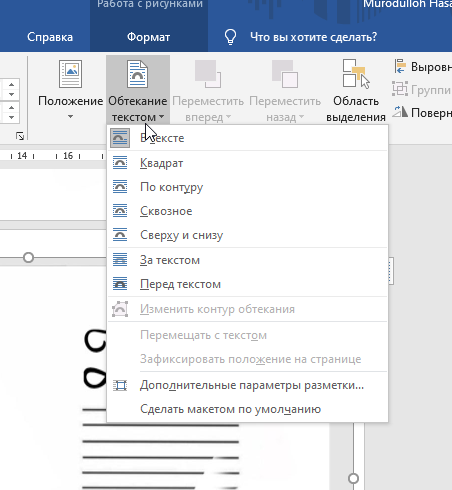
Task: Click the Повернуть rotate button
Action: coord(423,113)
